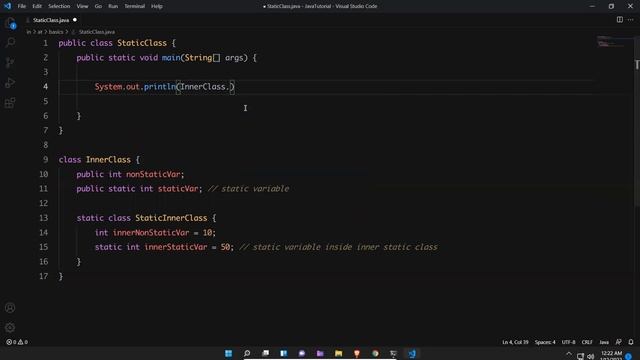Open the Run and Debug view
This screenshot has height=360, width=640.
(x=10, y=82)
